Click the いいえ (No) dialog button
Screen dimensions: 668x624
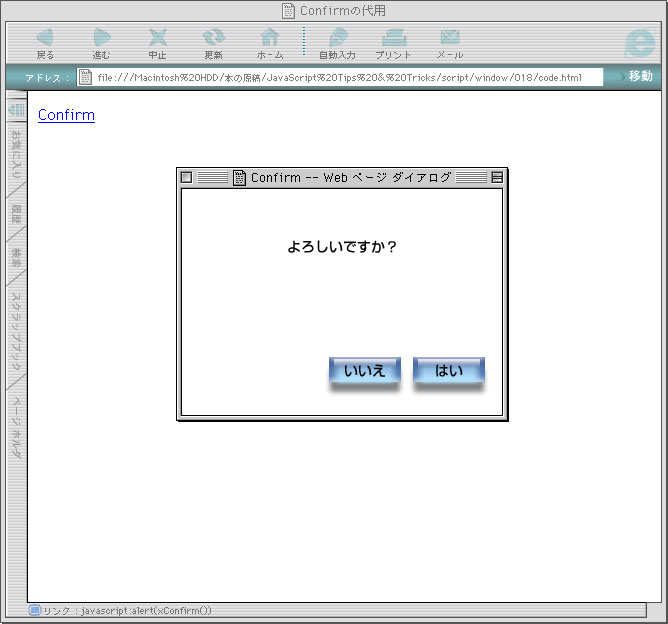365,371
